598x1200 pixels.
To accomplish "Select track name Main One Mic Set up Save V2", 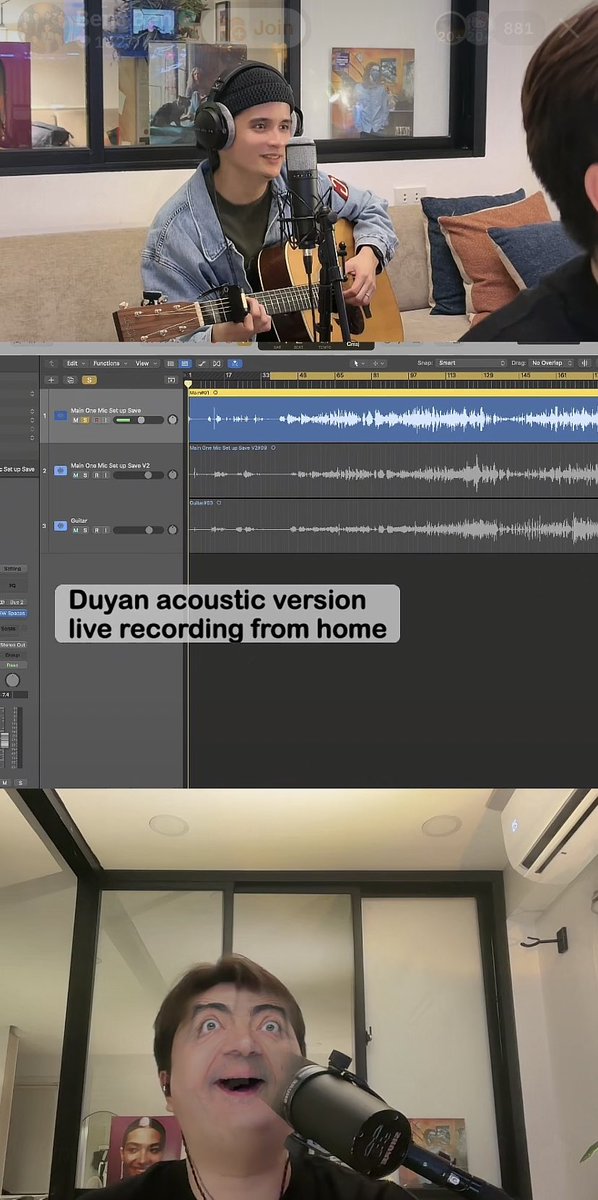I will 110,465.
